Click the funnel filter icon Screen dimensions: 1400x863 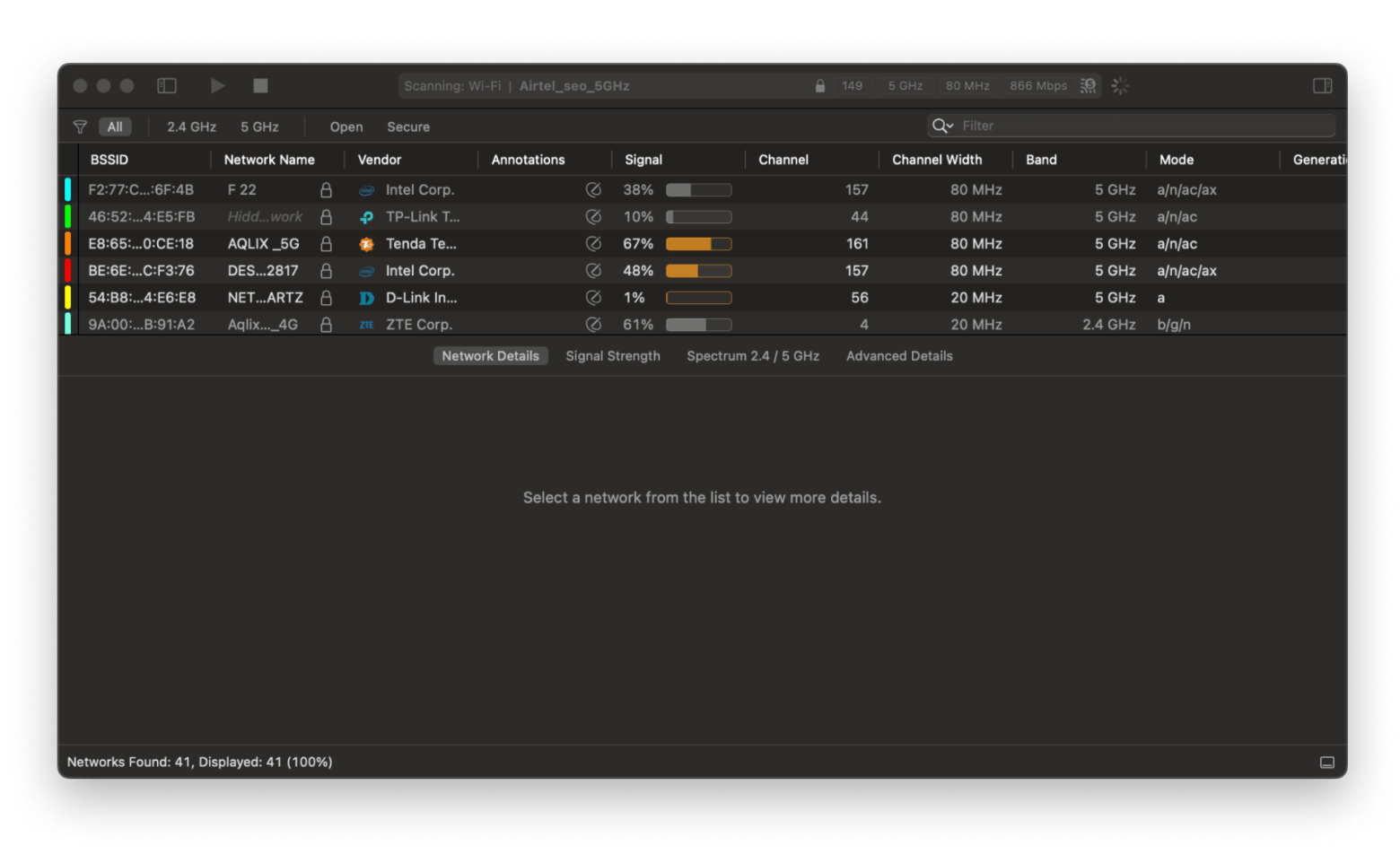tap(80, 126)
